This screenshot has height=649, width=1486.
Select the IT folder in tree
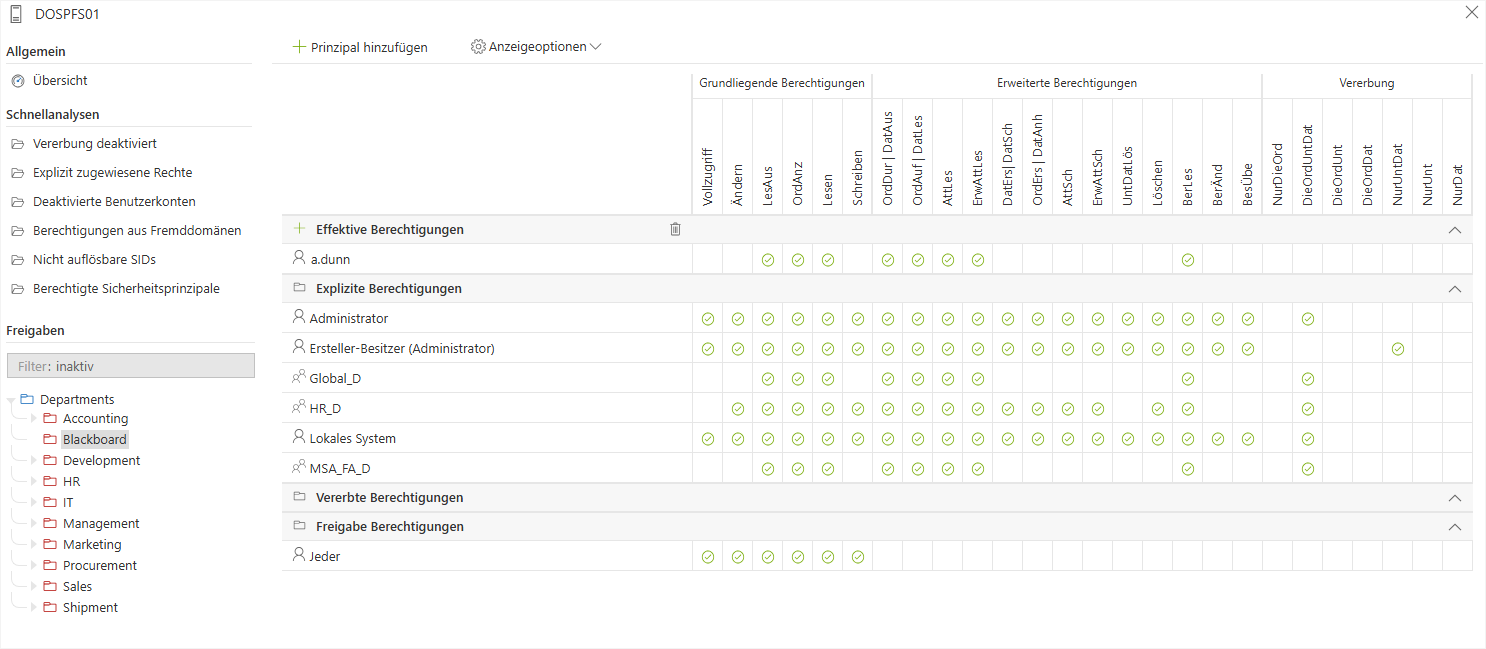click(x=68, y=502)
